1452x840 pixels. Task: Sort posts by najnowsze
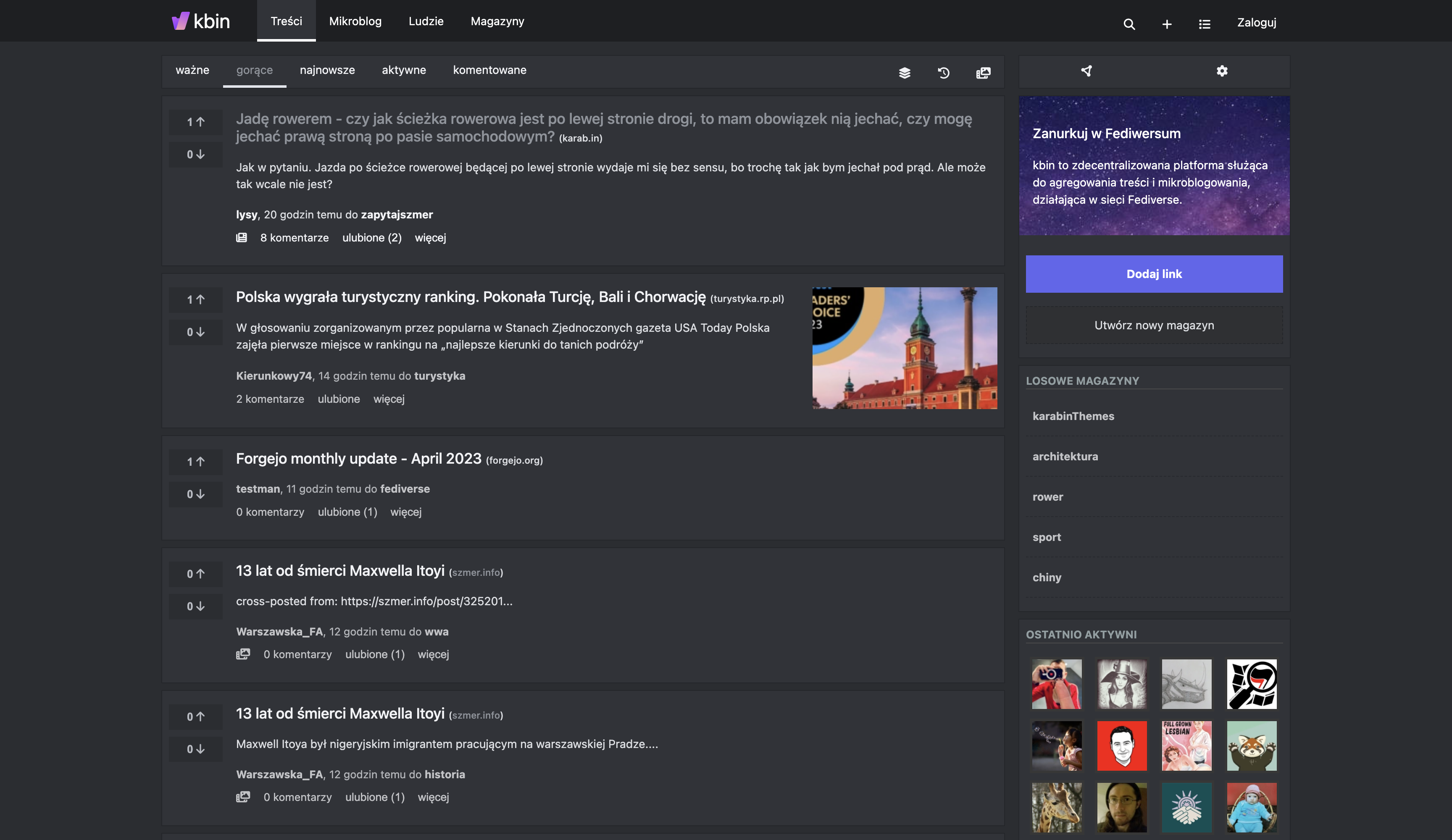(327, 70)
